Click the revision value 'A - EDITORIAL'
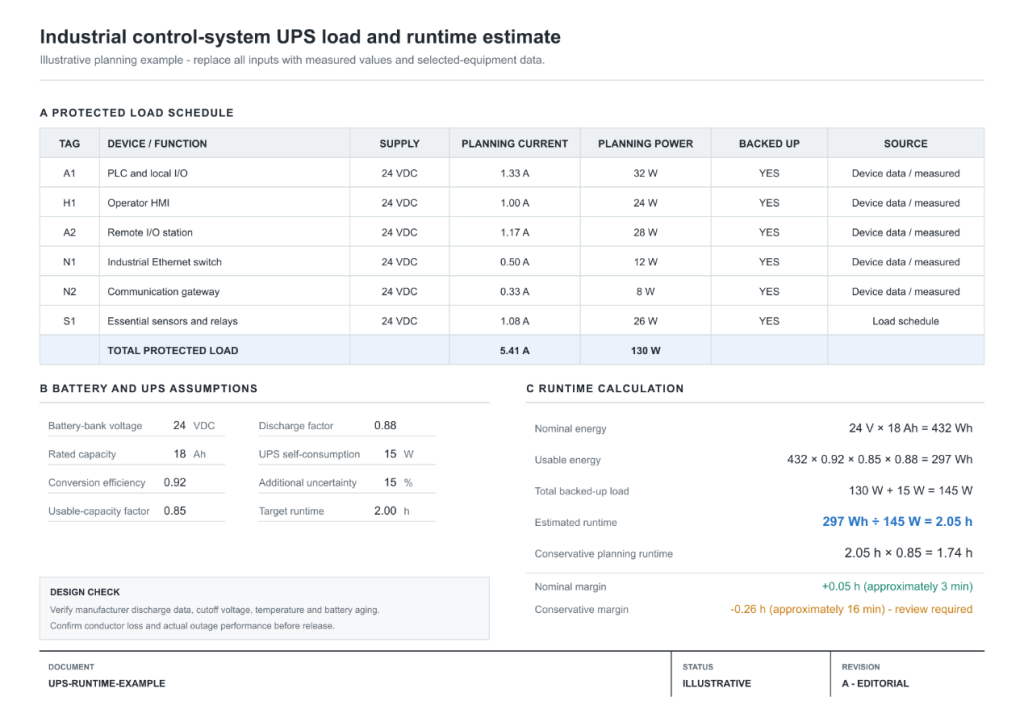Image resolution: width=1024 pixels, height=705 pixels. click(x=875, y=683)
